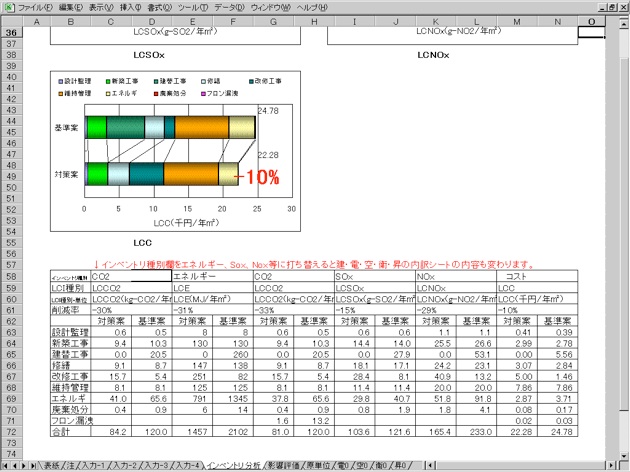
Task: Open the ツール(T) menu
Action: [193, 8]
